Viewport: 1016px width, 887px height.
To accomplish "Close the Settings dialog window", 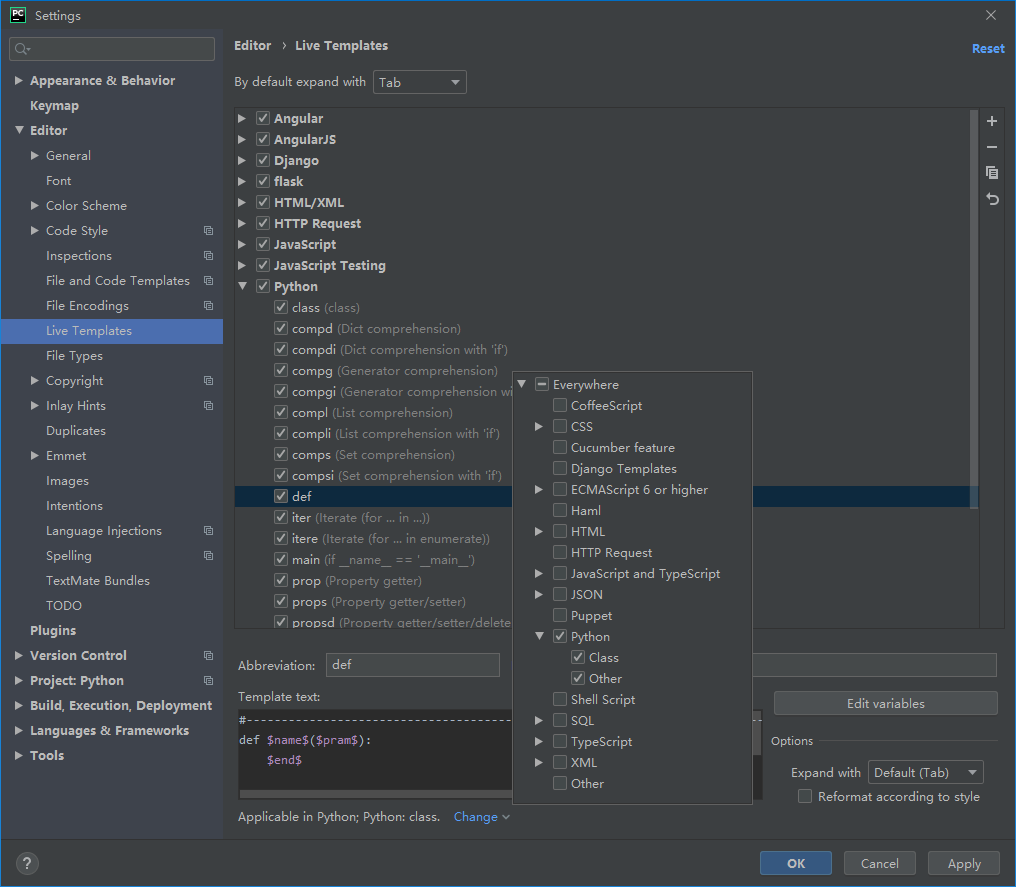I will pyautogui.click(x=991, y=15).
